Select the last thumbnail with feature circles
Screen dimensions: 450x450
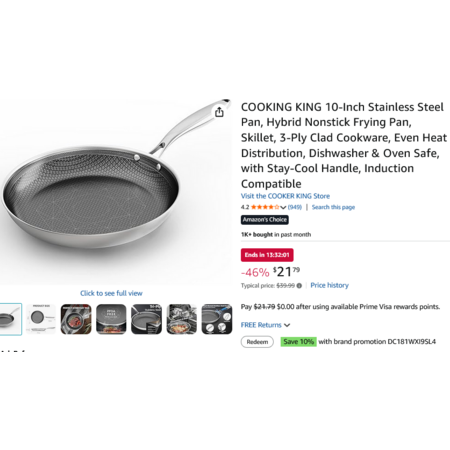click(217, 319)
